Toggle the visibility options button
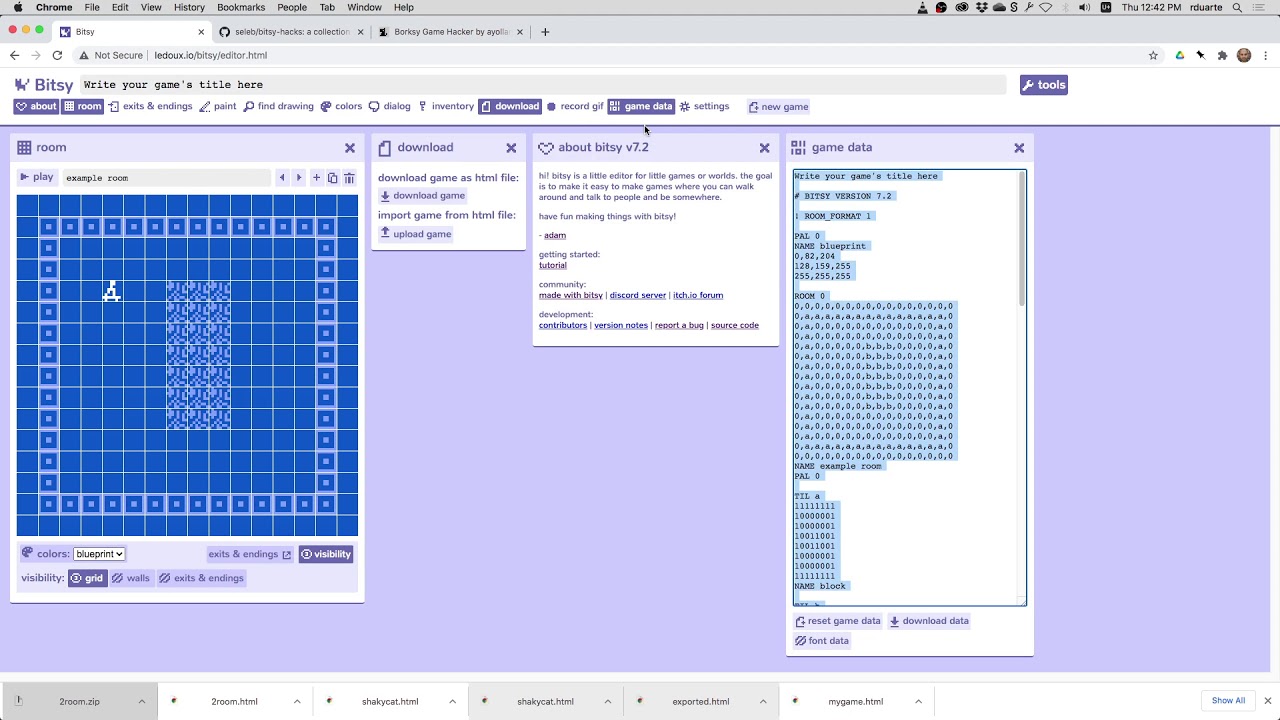Image resolution: width=1280 pixels, height=720 pixels. (327, 554)
